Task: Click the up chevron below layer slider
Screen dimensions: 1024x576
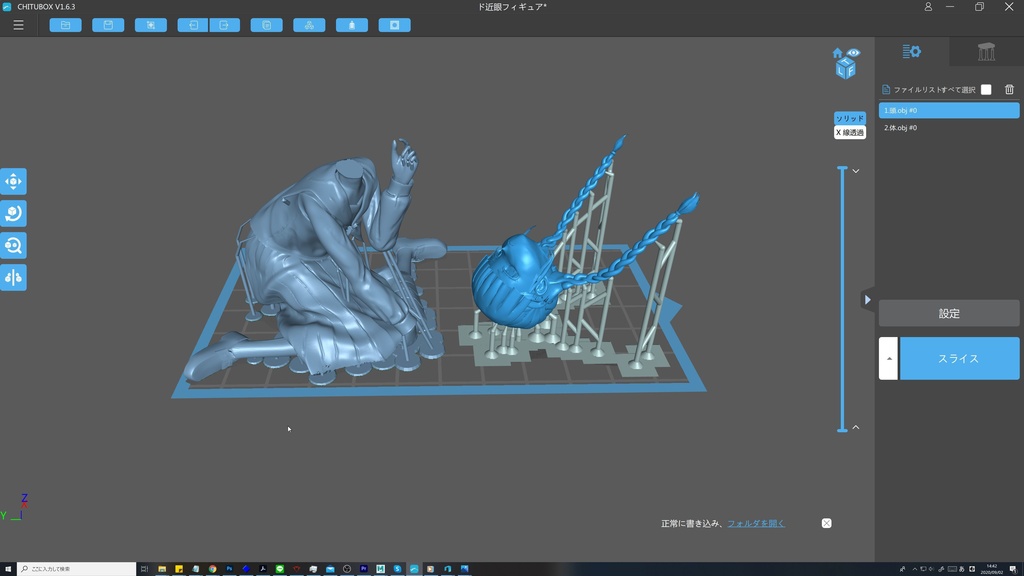Action: coord(856,427)
